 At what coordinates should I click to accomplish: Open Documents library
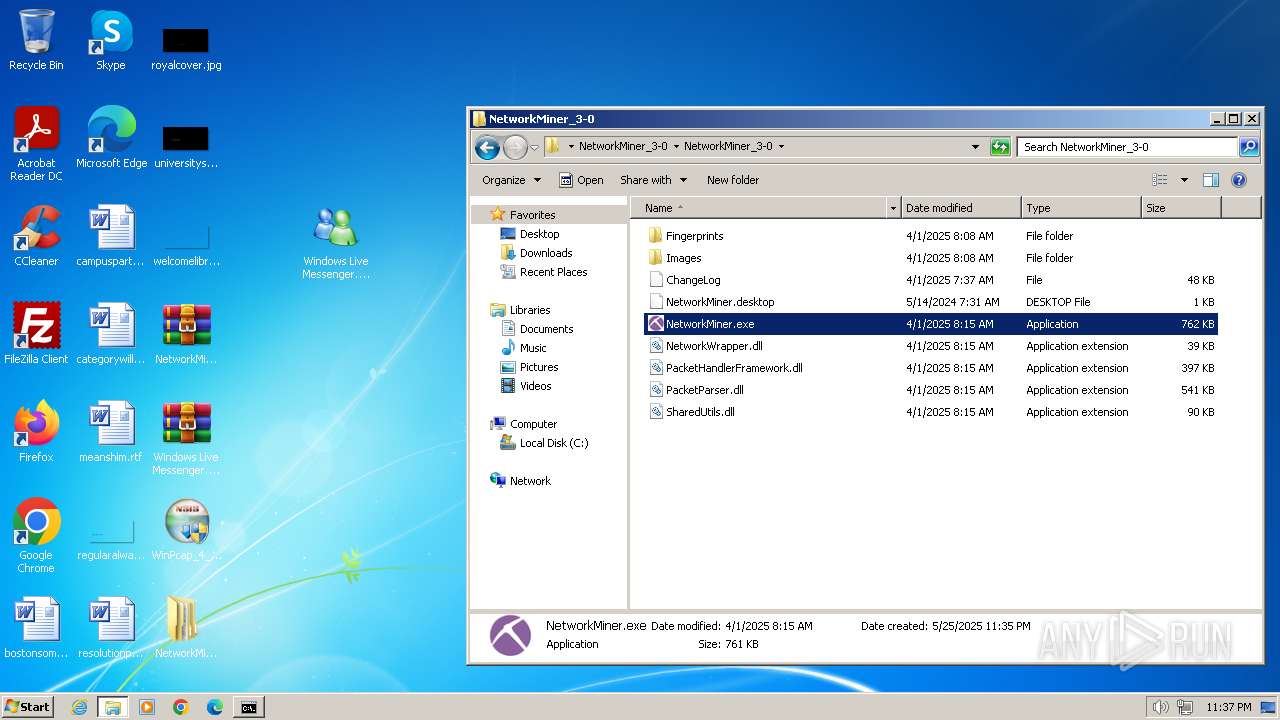point(546,329)
